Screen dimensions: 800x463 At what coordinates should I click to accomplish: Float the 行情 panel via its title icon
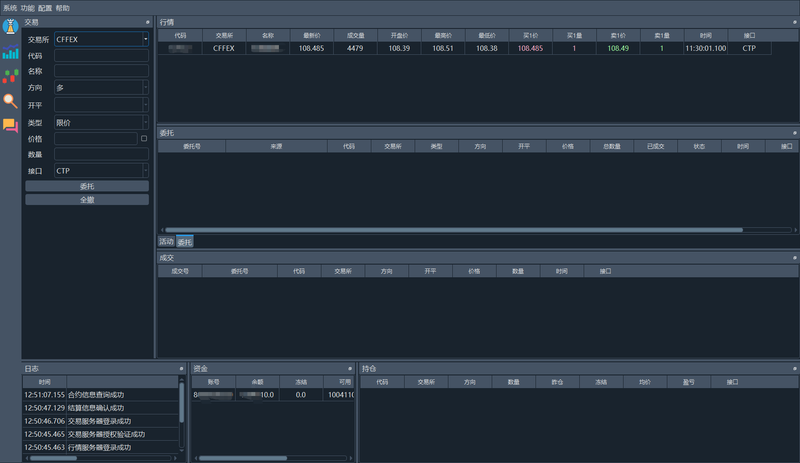[x=794, y=22]
